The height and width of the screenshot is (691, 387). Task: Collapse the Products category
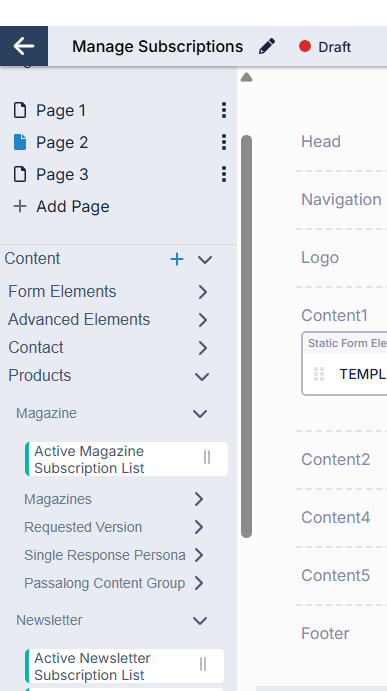tap(202, 377)
